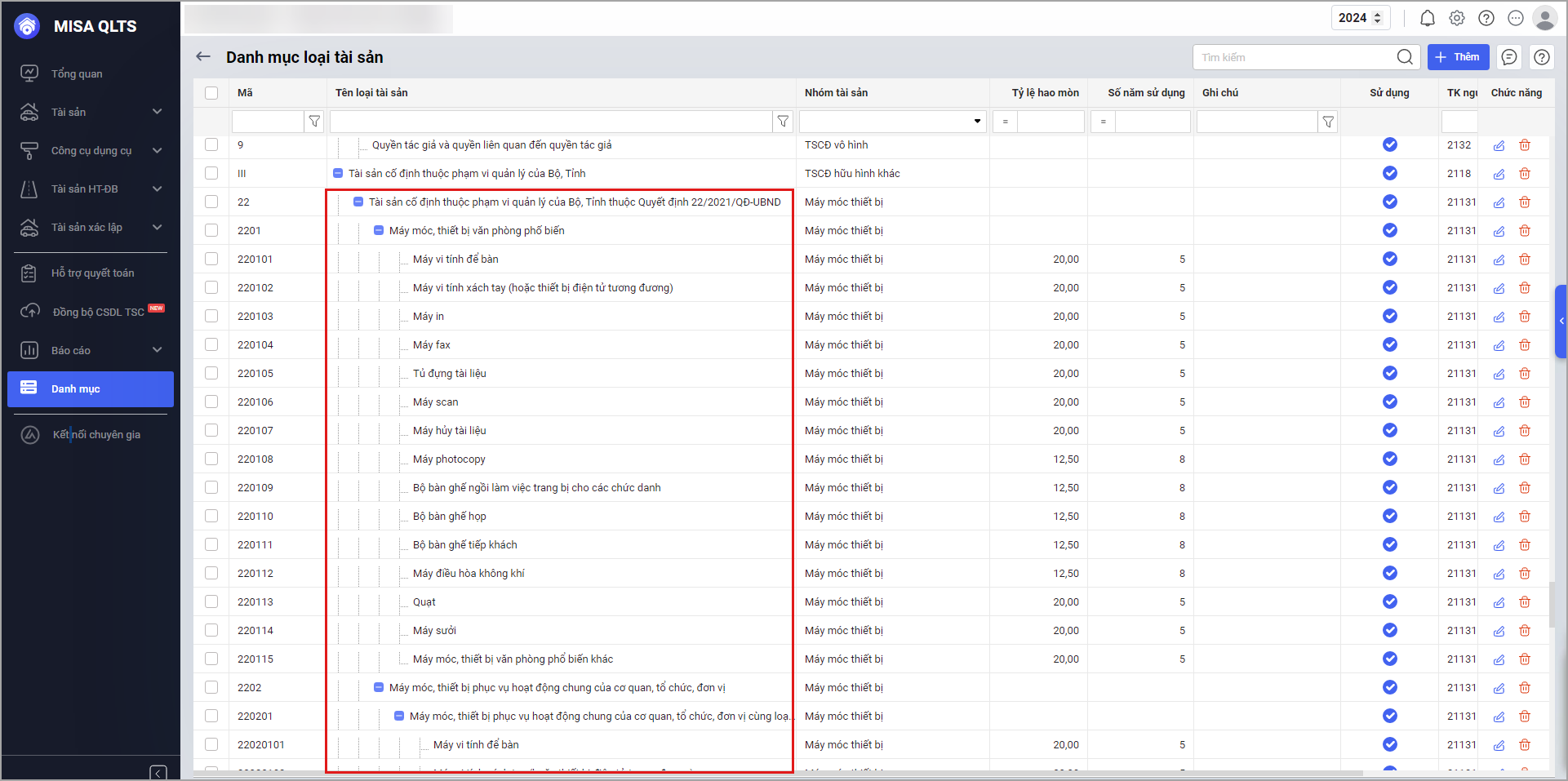Click the back arrow beside Danh mục loại tài sản
Viewport: 1568px width, 781px height.
[203, 56]
